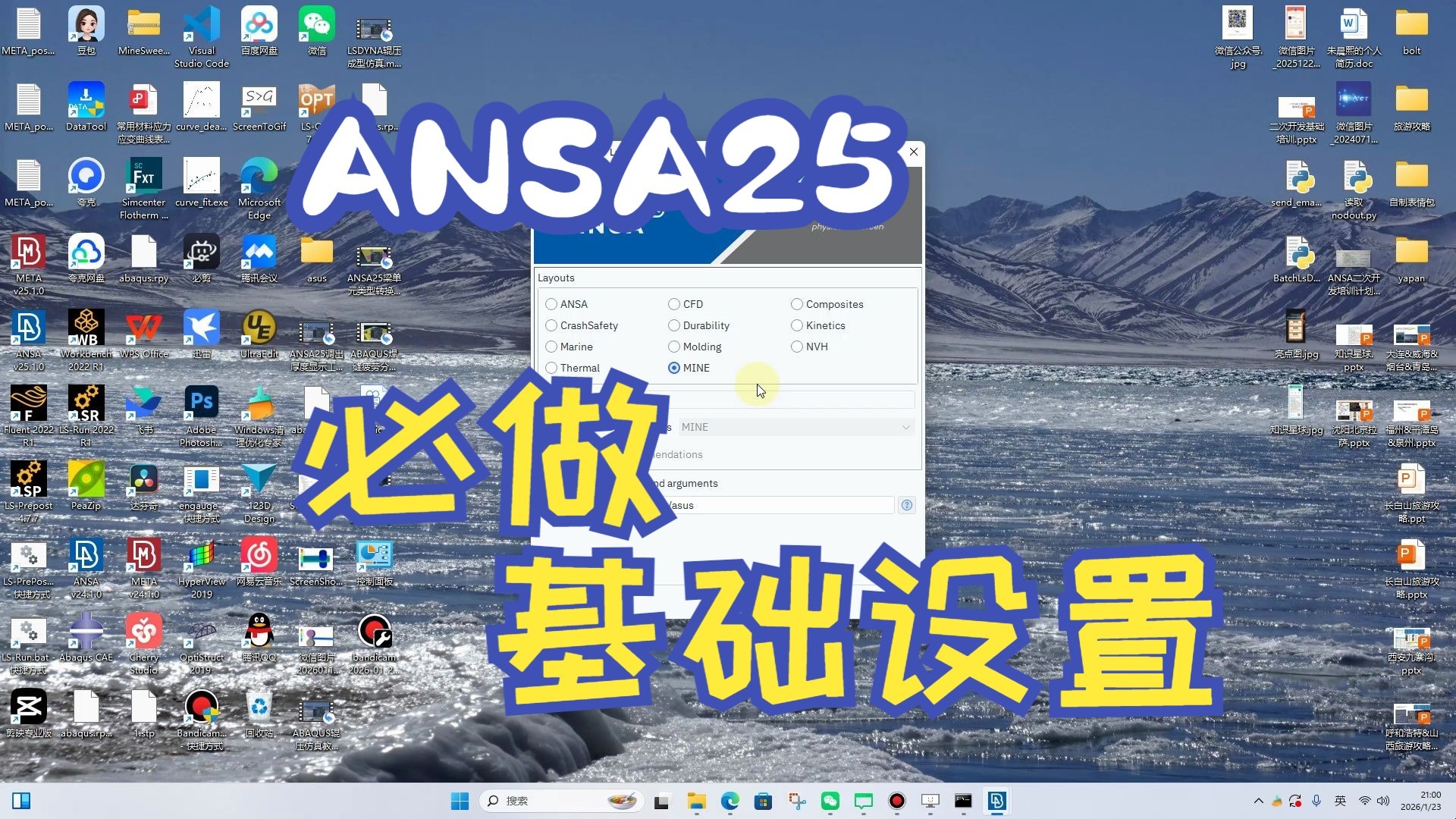Close the ANSA launcher dialog
Screen dimensions: 1456x819
tap(914, 152)
